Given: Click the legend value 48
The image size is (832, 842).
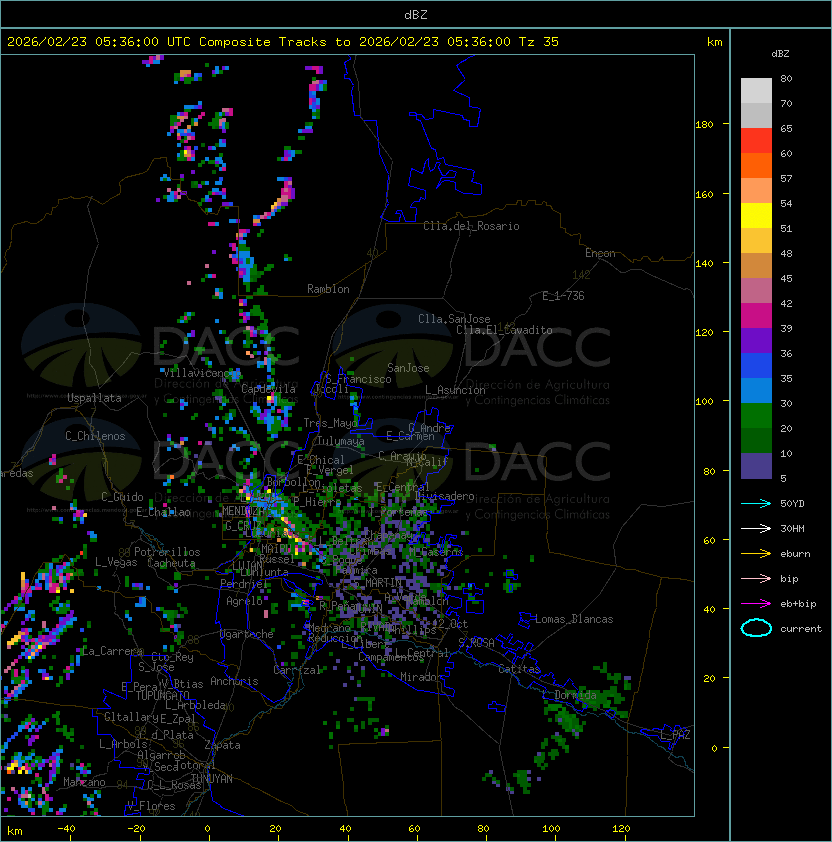Looking at the screenshot, I should pyautogui.click(x=786, y=253).
